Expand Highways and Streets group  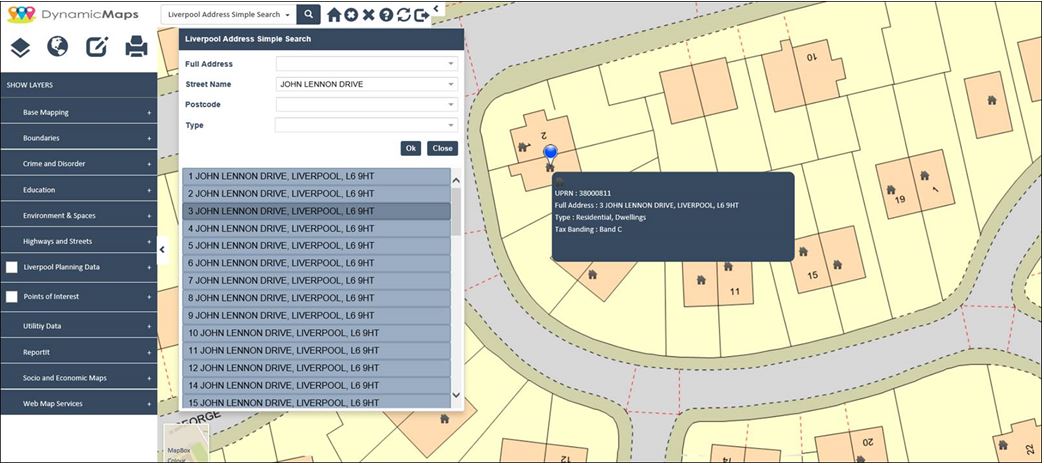(79, 241)
